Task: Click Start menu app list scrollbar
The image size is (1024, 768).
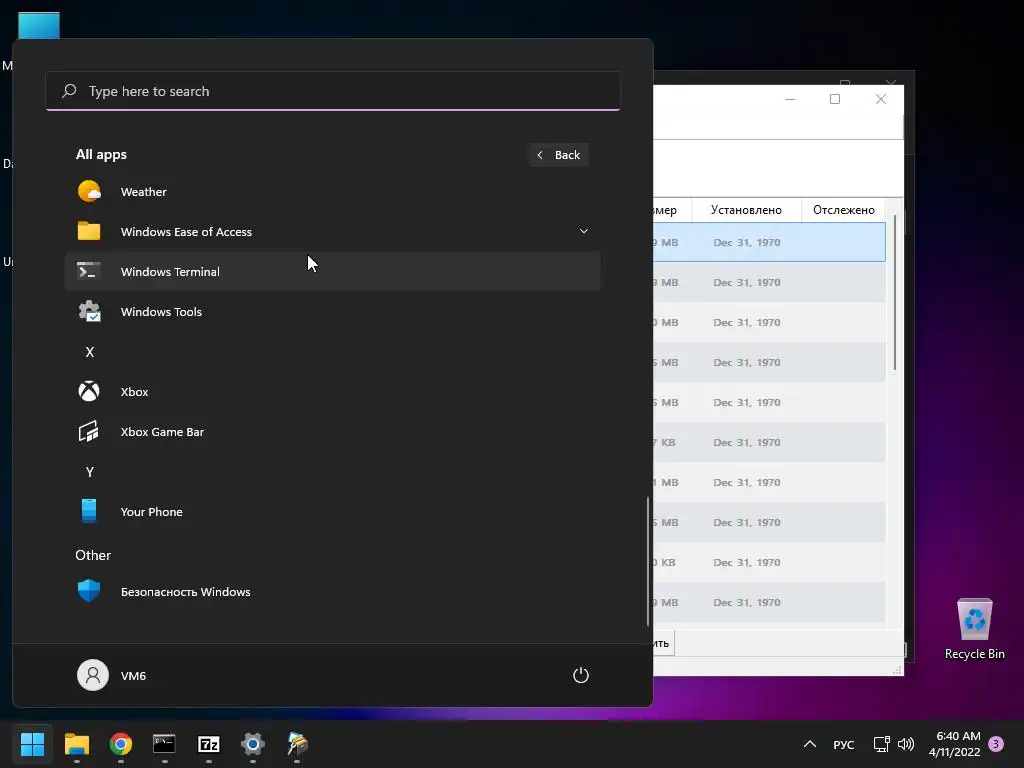Action: [648, 560]
